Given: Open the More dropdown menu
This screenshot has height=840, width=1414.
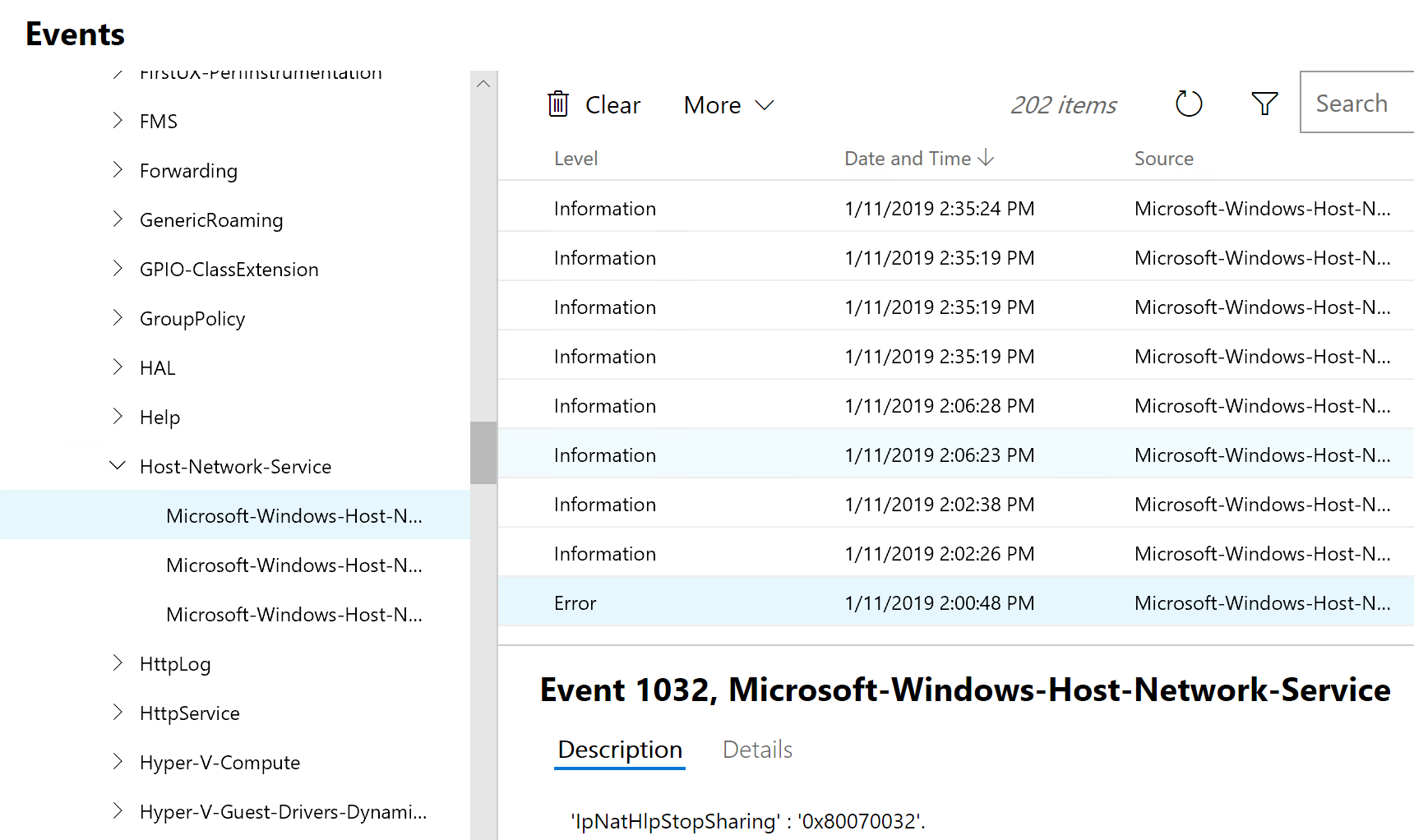Looking at the screenshot, I should point(728,105).
